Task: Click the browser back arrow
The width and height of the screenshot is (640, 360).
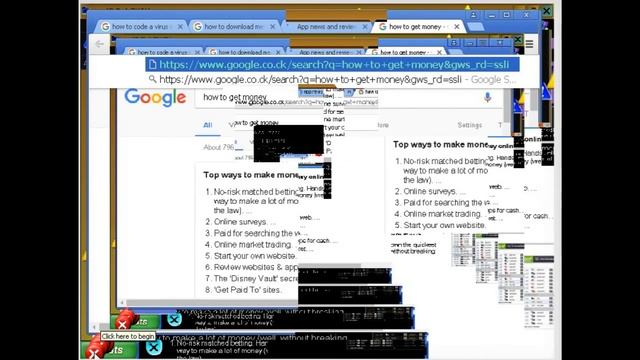Action: (x=99, y=44)
